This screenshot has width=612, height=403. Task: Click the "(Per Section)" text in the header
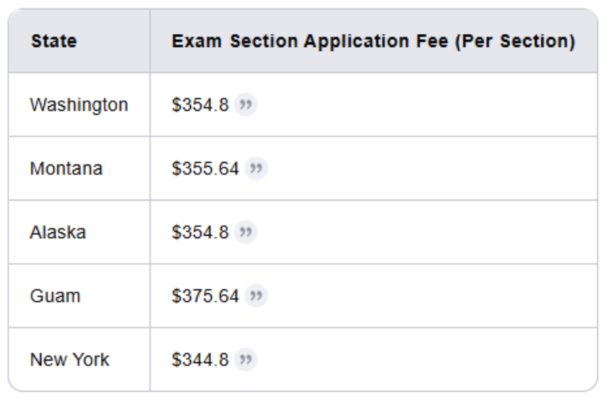point(515,41)
